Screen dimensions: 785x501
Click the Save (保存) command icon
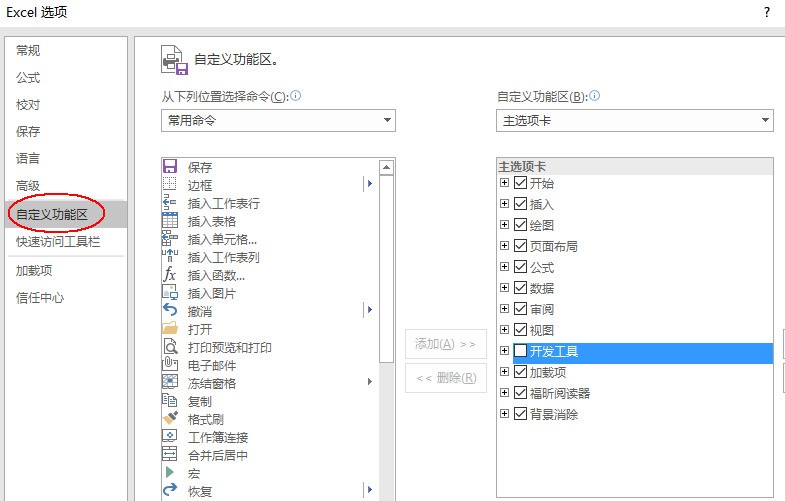pos(170,166)
